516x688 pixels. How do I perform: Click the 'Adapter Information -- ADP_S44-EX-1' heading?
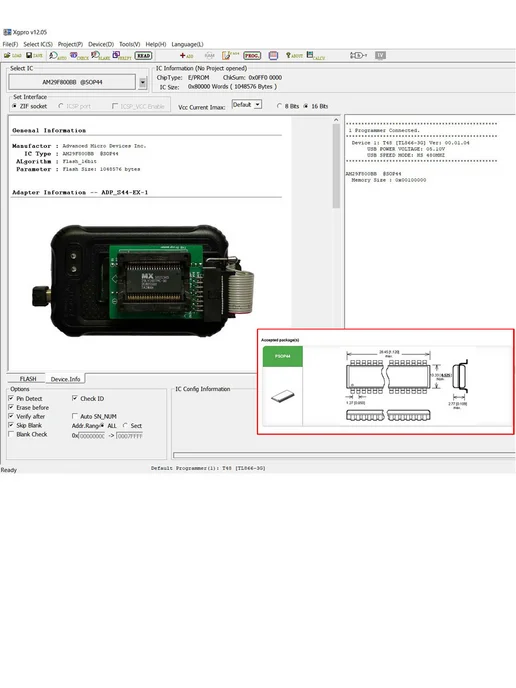tap(80, 192)
